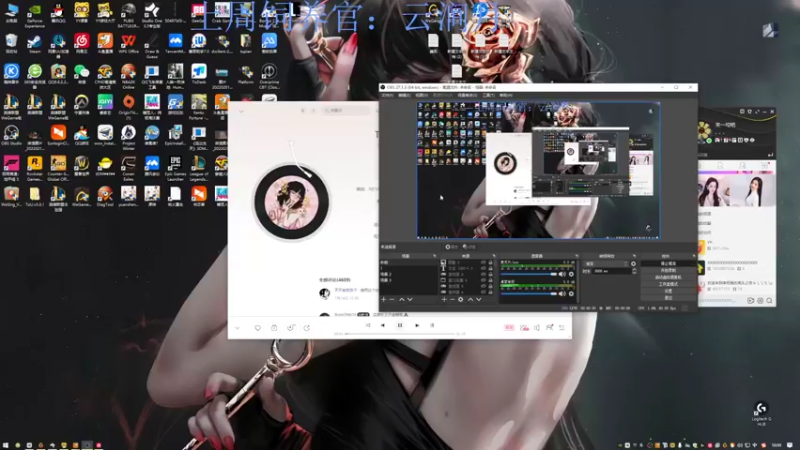Viewport: 800px width, 450px height.
Task: Open the Recycle Bin on desktop
Action: click(11, 43)
